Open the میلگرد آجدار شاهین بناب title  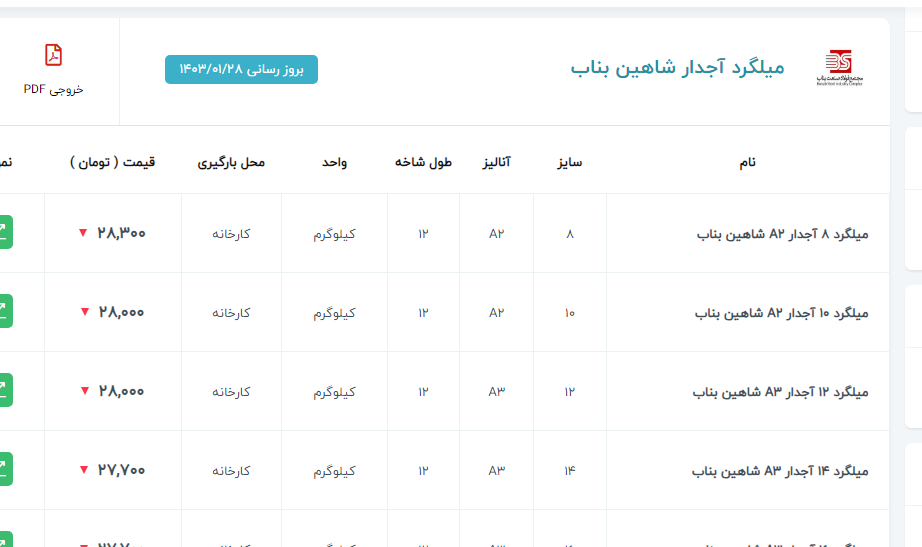677,68
